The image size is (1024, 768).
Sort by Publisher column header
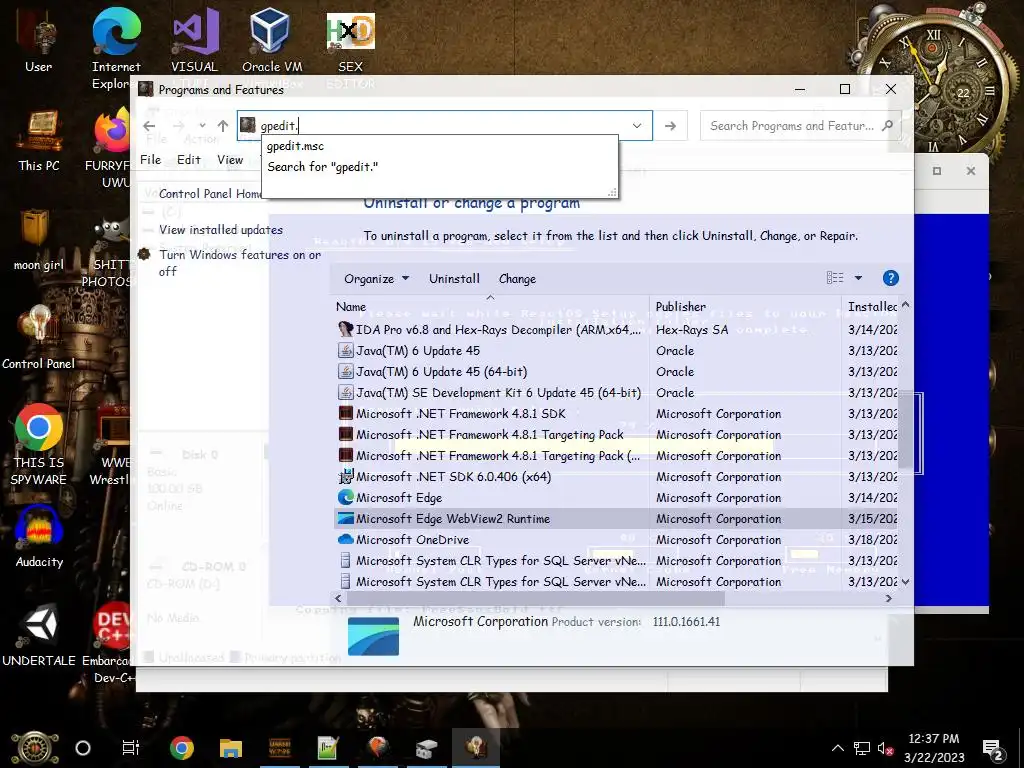point(746,306)
